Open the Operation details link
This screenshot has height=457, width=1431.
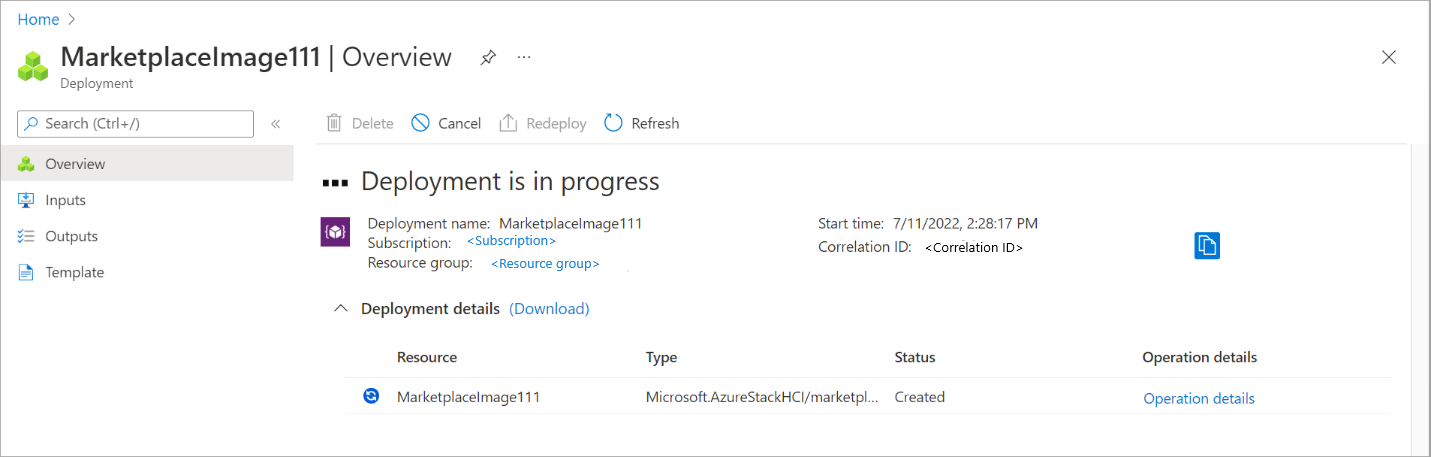(x=1199, y=398)
